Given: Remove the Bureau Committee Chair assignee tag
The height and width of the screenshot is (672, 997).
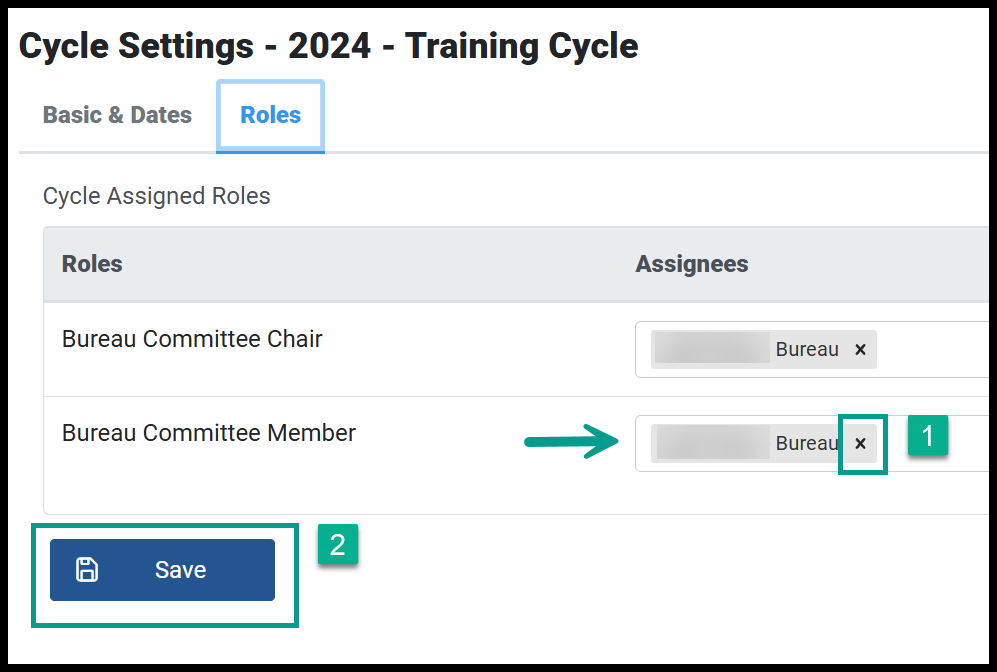Looking at the screenshot, I should coord(860,350).
